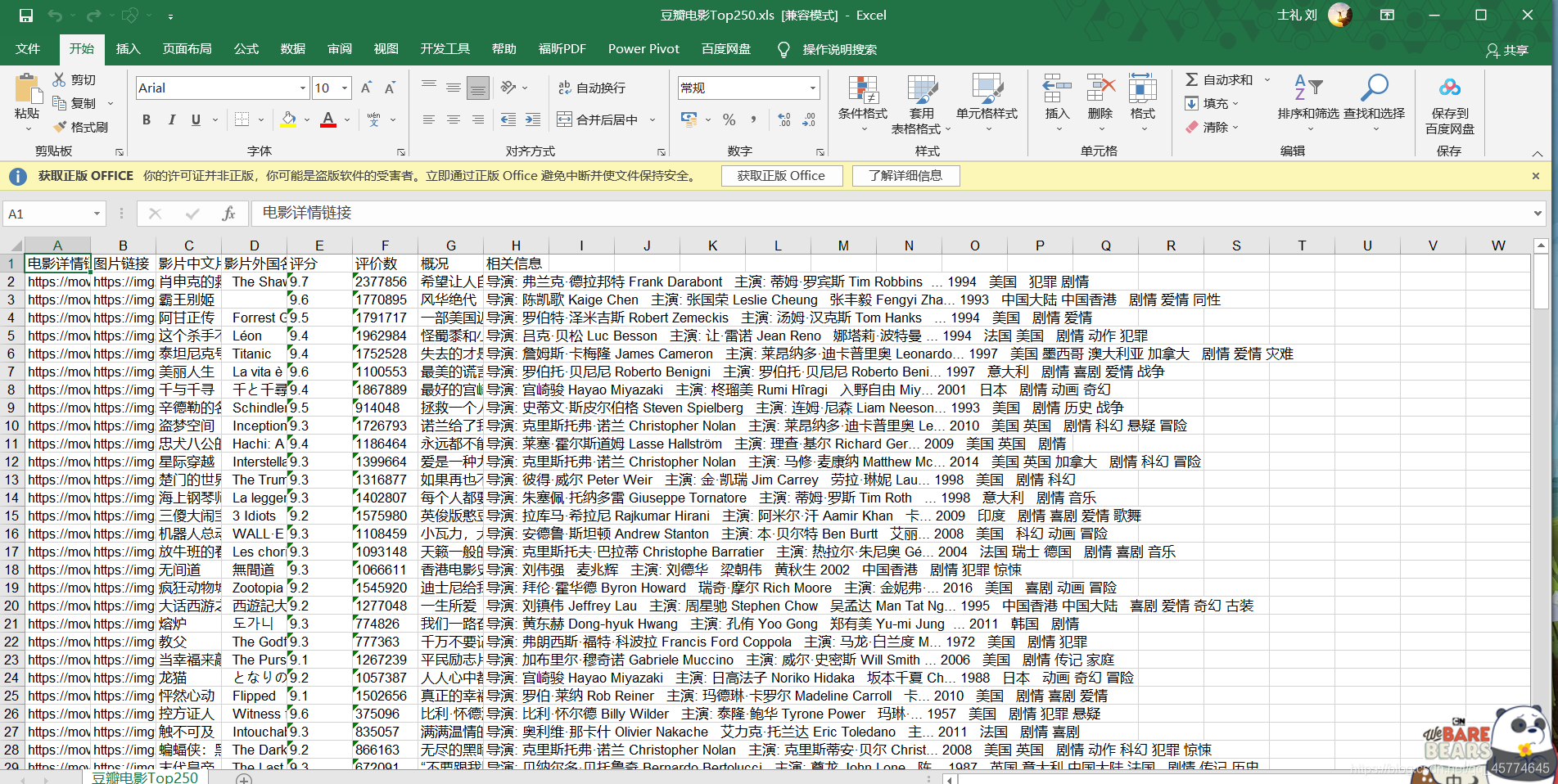This screenshot has height=784, width=1558.
Task: Switch to the 数据 Data tab
Action: pos(293,49)
